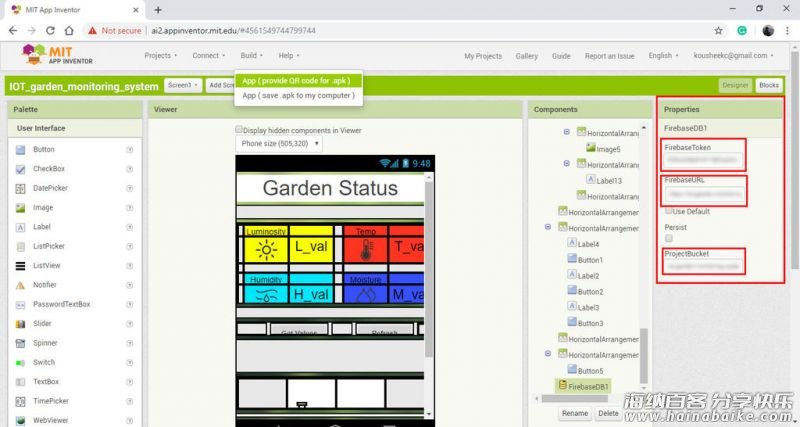Click Report an Issue link
Image resolution: width=800 pixels, height=427 pixels.
tap(609, 56)
